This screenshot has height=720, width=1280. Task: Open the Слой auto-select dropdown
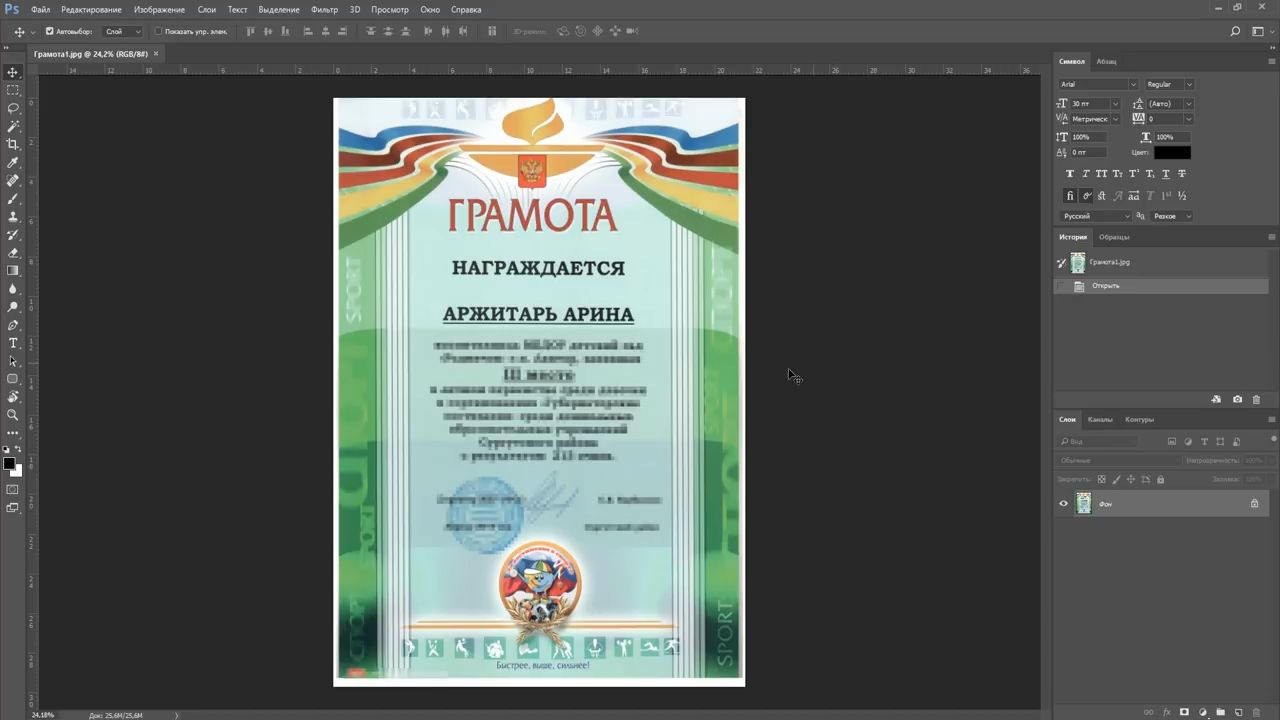pyautogui.click(x=123, y=32)
